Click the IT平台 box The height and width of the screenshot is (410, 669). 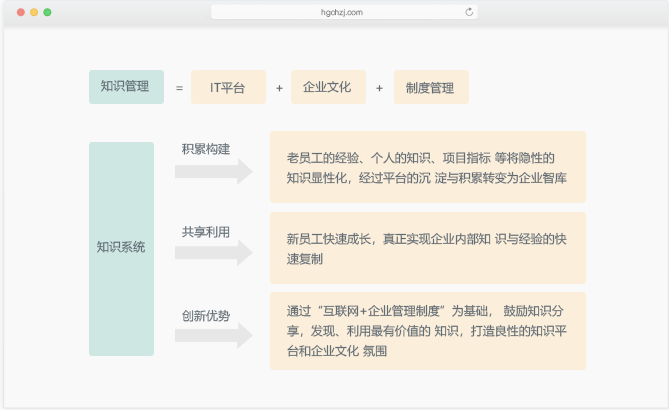click(228, 87)
